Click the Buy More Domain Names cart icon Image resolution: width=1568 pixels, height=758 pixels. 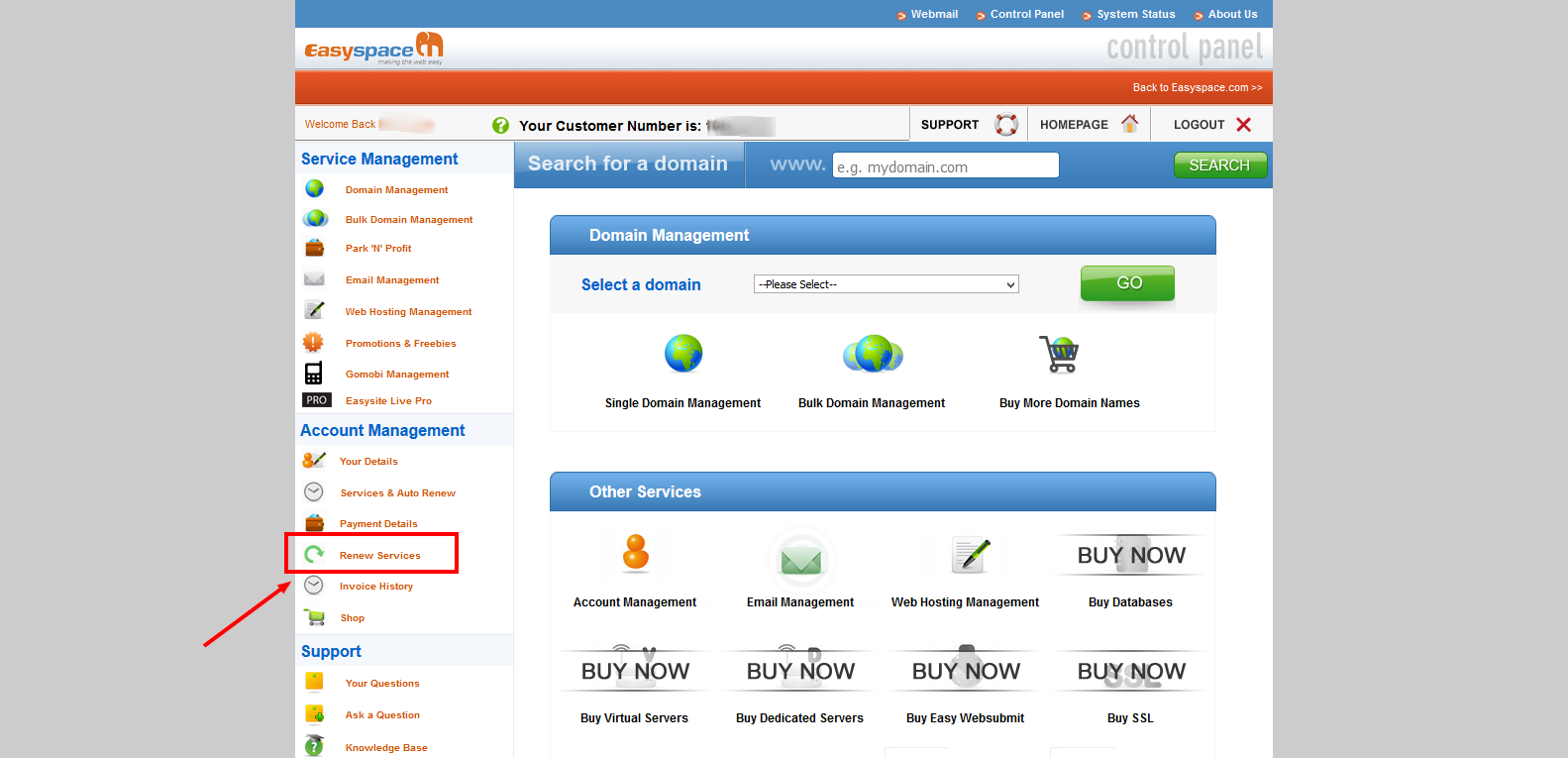1059,354
